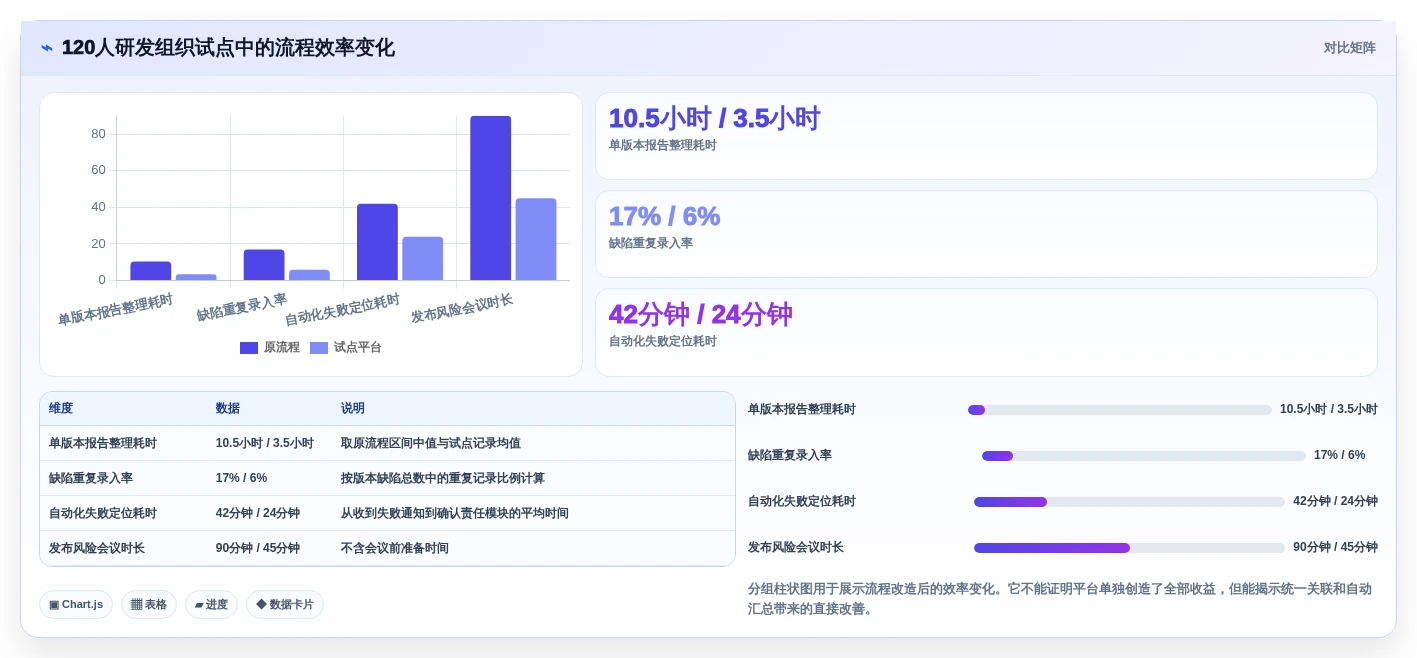Click the 自动化失败定位耗时 progress bar
Viewport: 1417px width, 658px height.
(1129, 502)
